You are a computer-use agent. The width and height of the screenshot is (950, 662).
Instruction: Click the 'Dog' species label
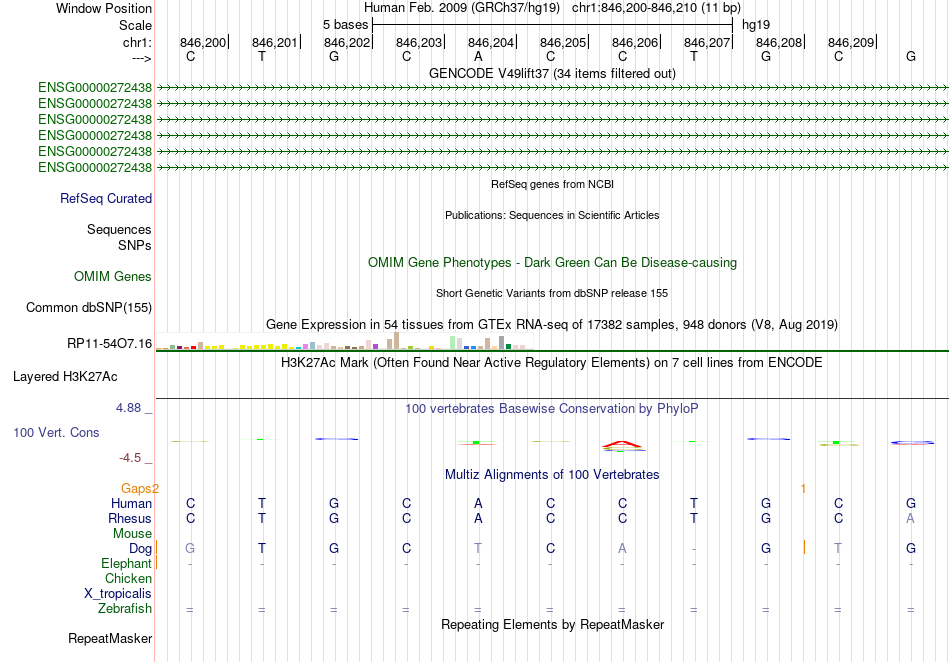point(141,549)
